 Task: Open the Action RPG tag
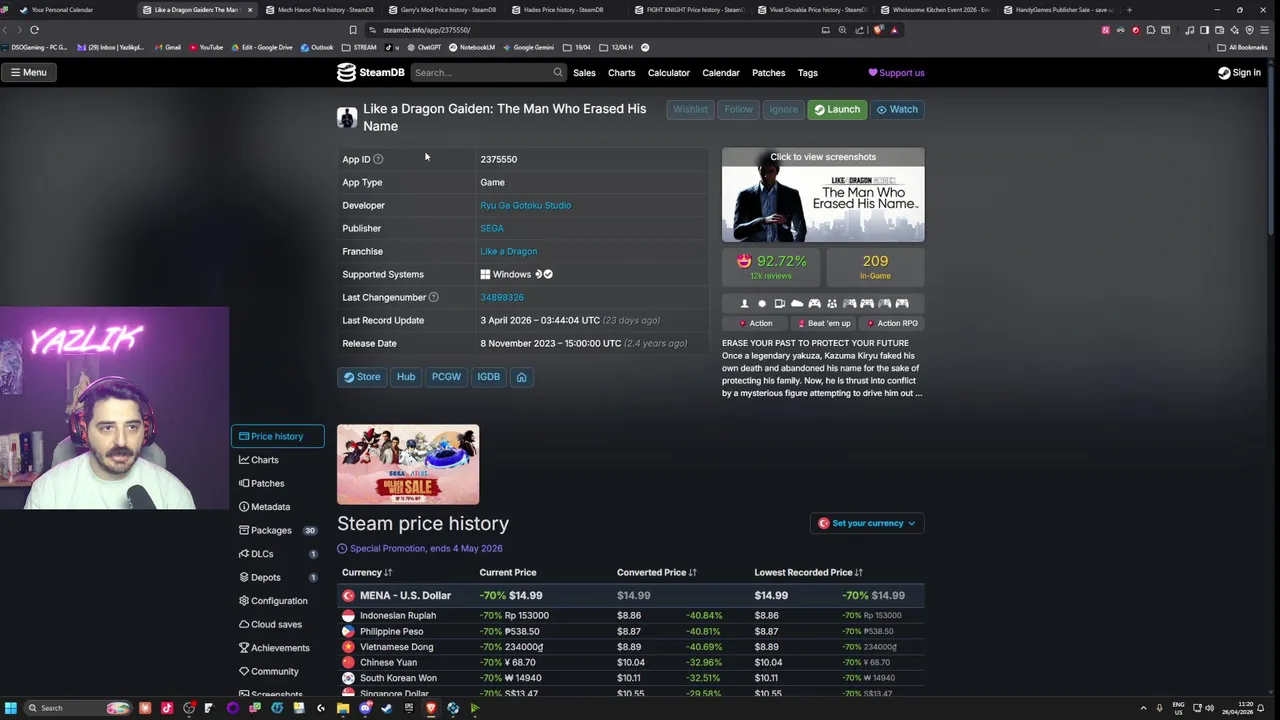click(892, 323)
